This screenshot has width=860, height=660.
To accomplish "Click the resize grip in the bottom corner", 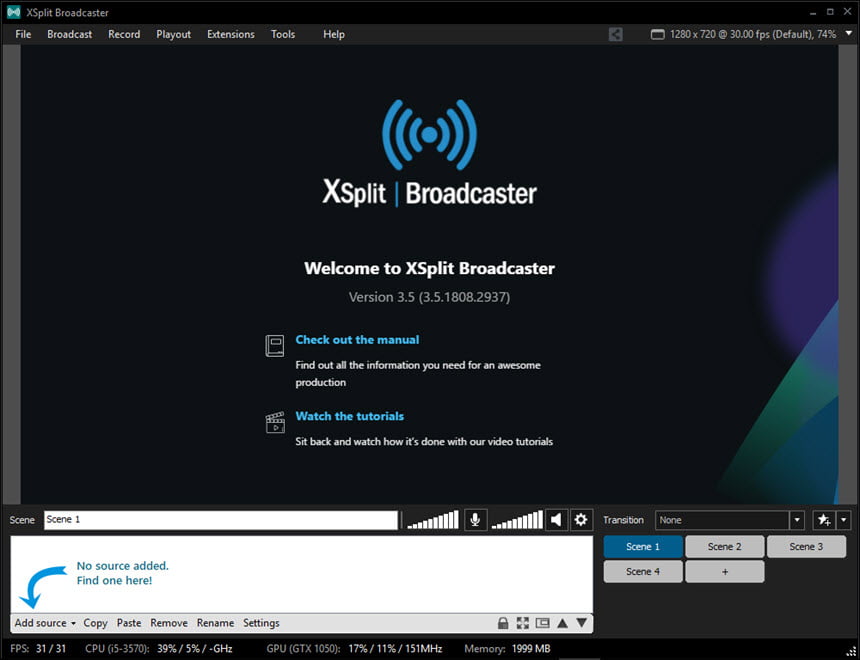I will tap(851, 650).
